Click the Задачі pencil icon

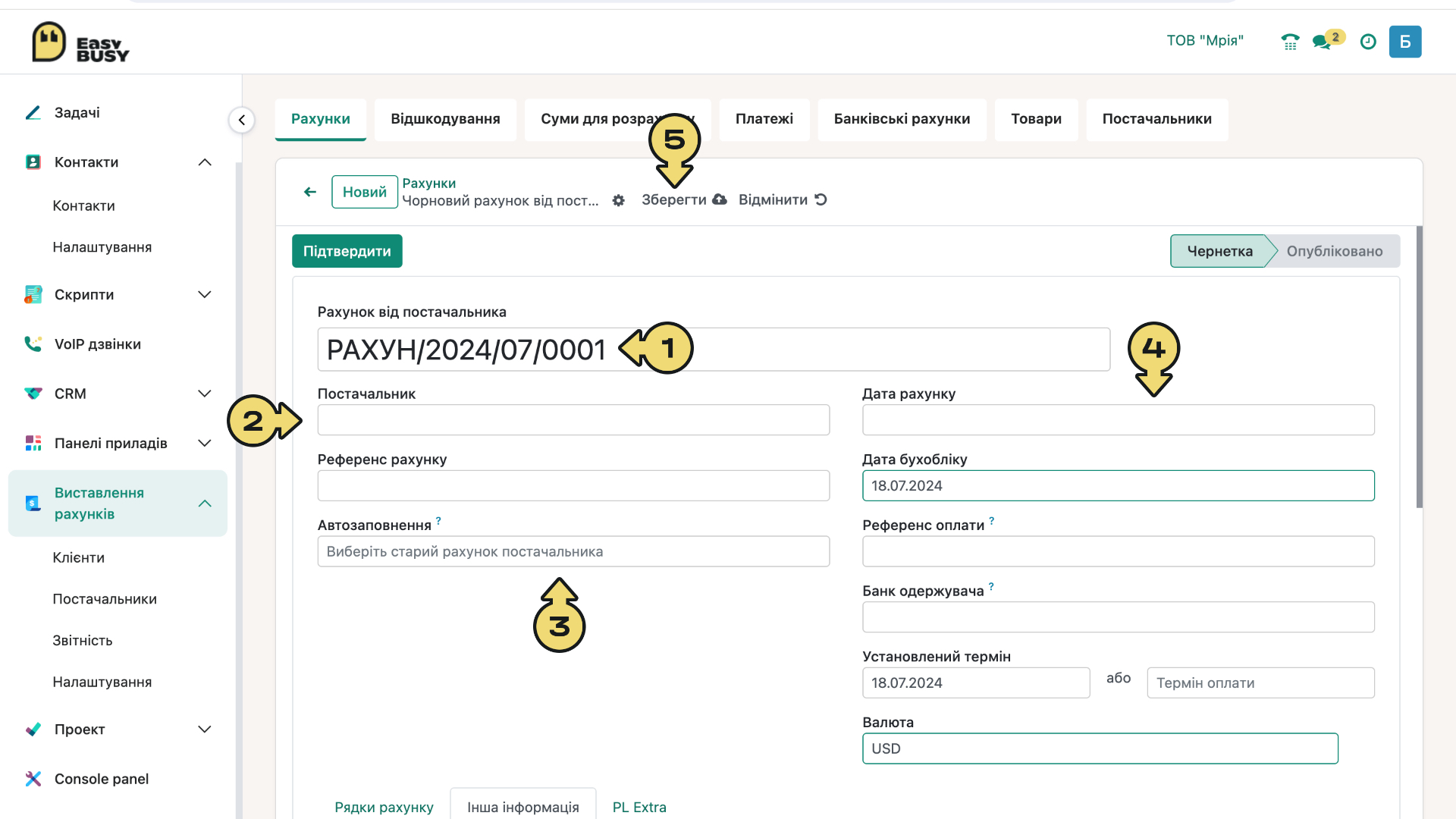[33, 113]
